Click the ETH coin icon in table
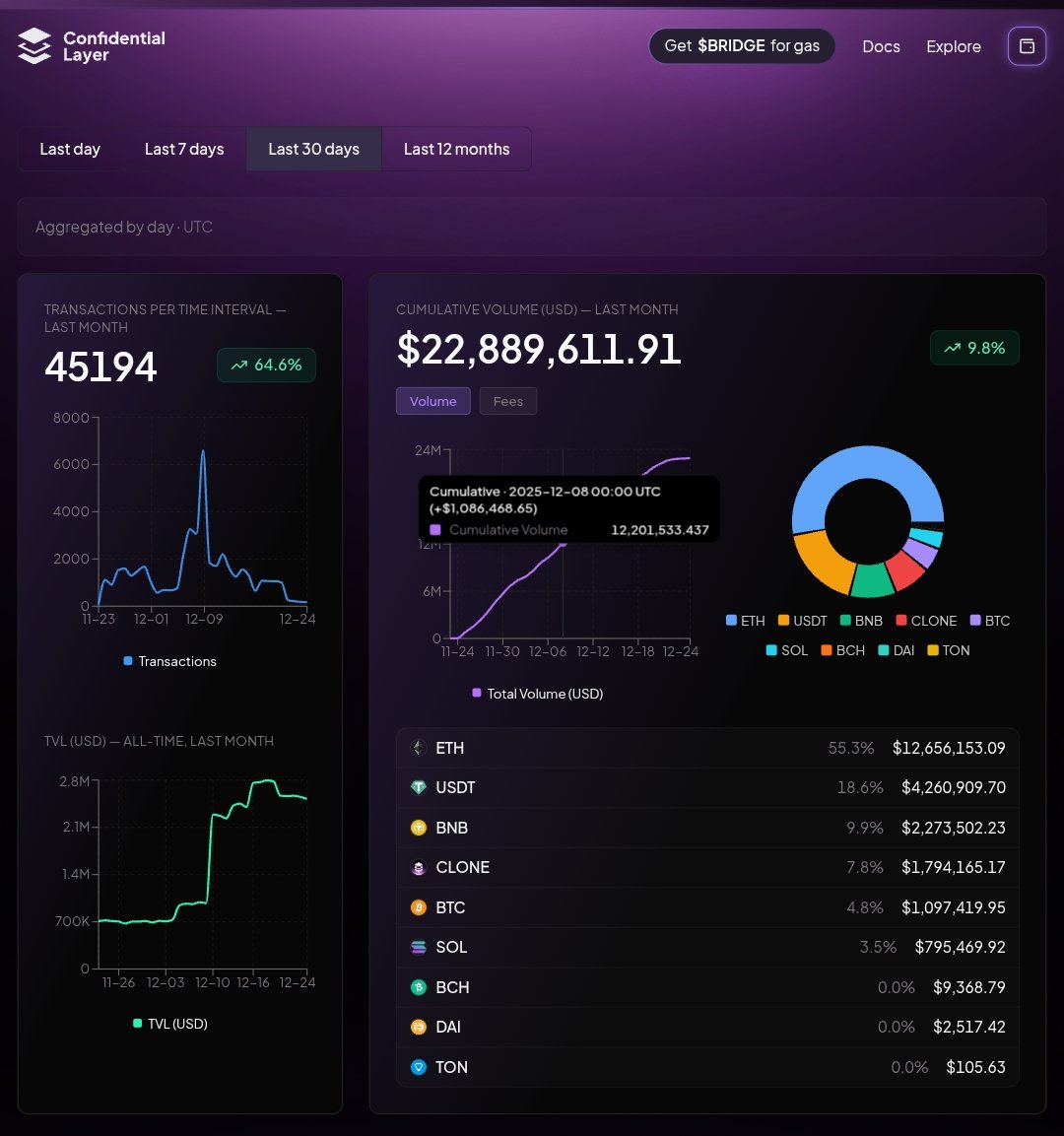The width and height of the screenshot is (1064, 1136). [x=419, y=748]
